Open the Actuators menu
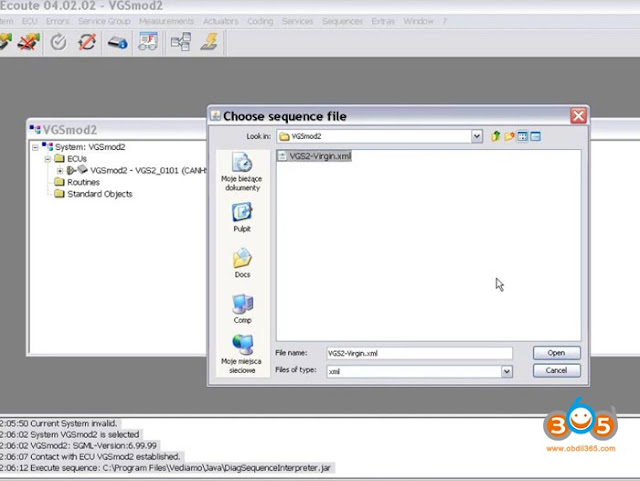640x481 pixels. click(221, 21)
